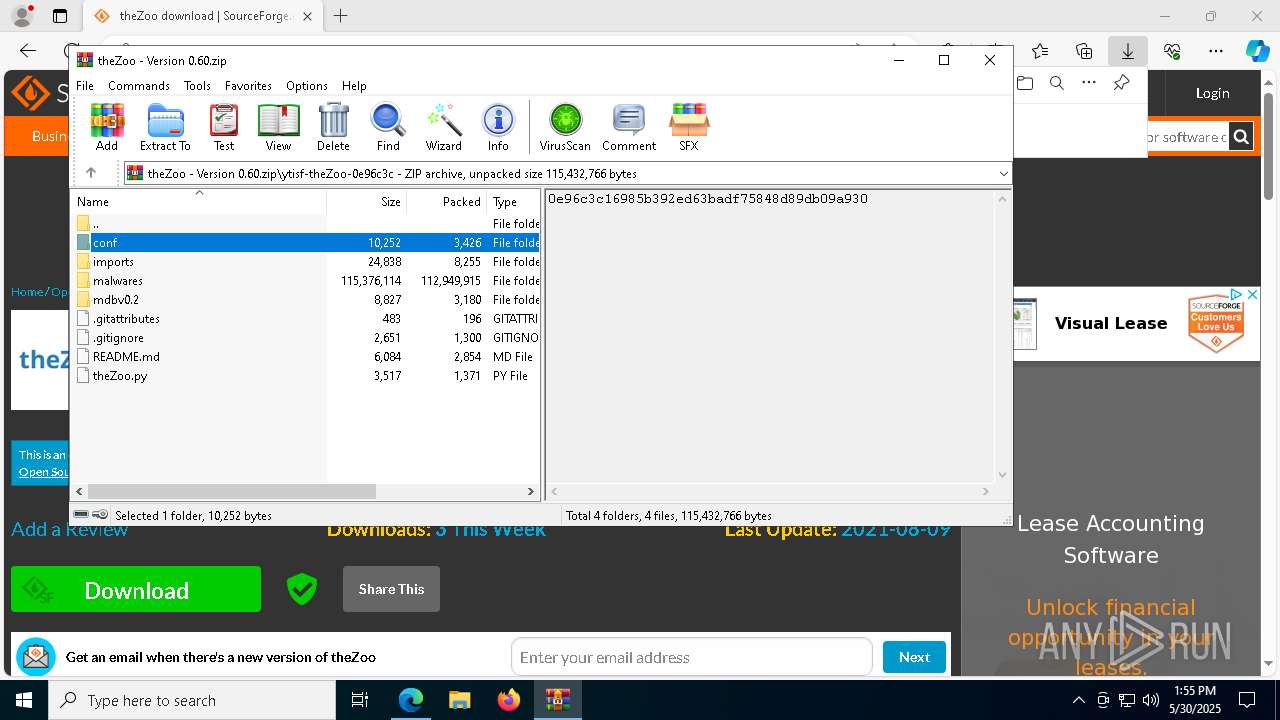Open the File menu in WinRAR
Image resolution: width=1280 pixels, height=720 pixels.
(85, 86)
